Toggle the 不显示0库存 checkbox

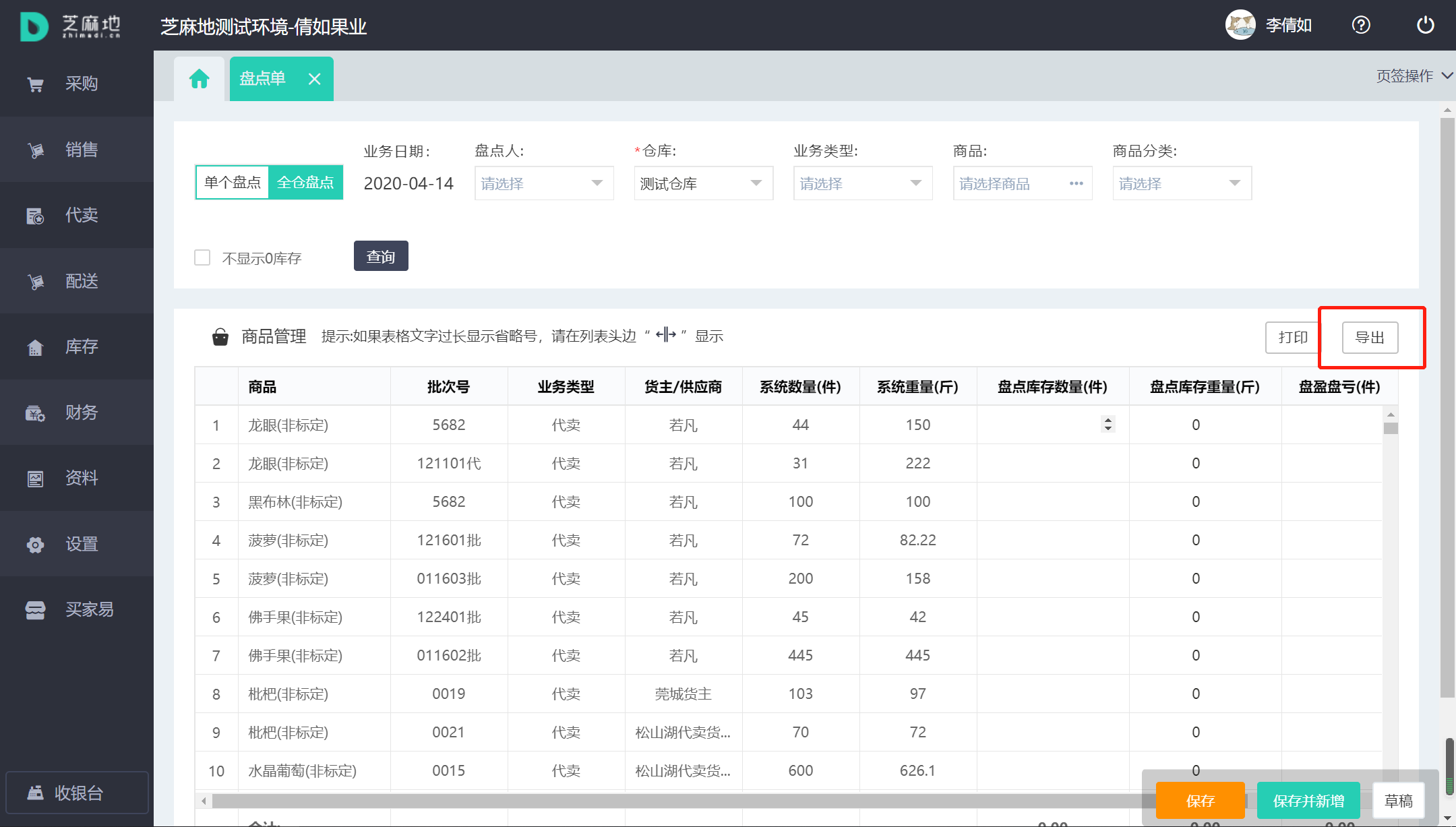pos(202,257)
